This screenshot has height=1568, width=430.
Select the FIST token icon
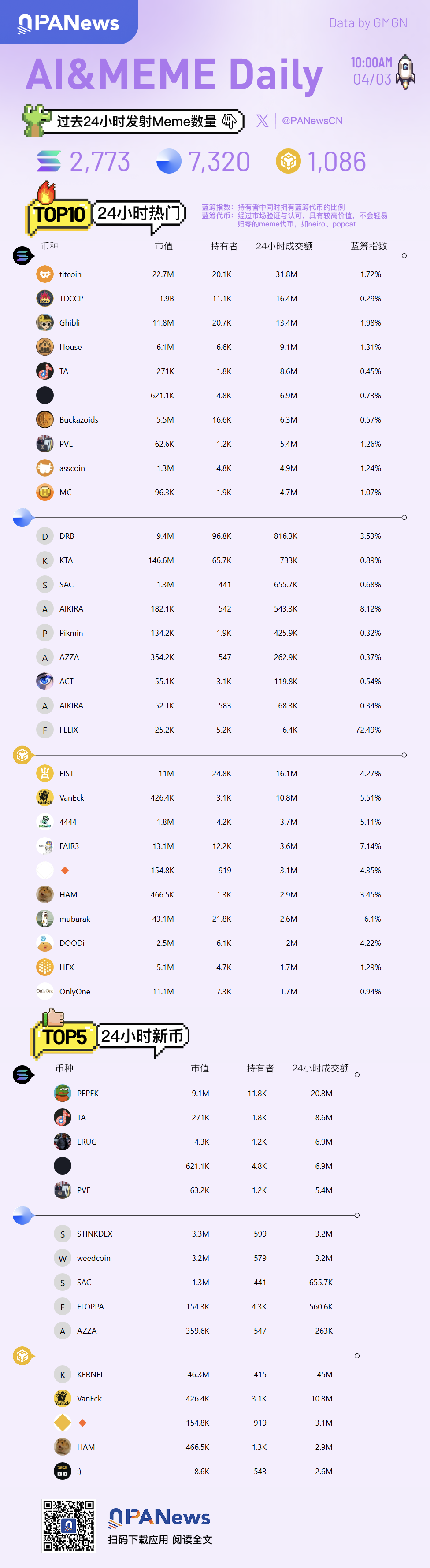tap(44, 773)
